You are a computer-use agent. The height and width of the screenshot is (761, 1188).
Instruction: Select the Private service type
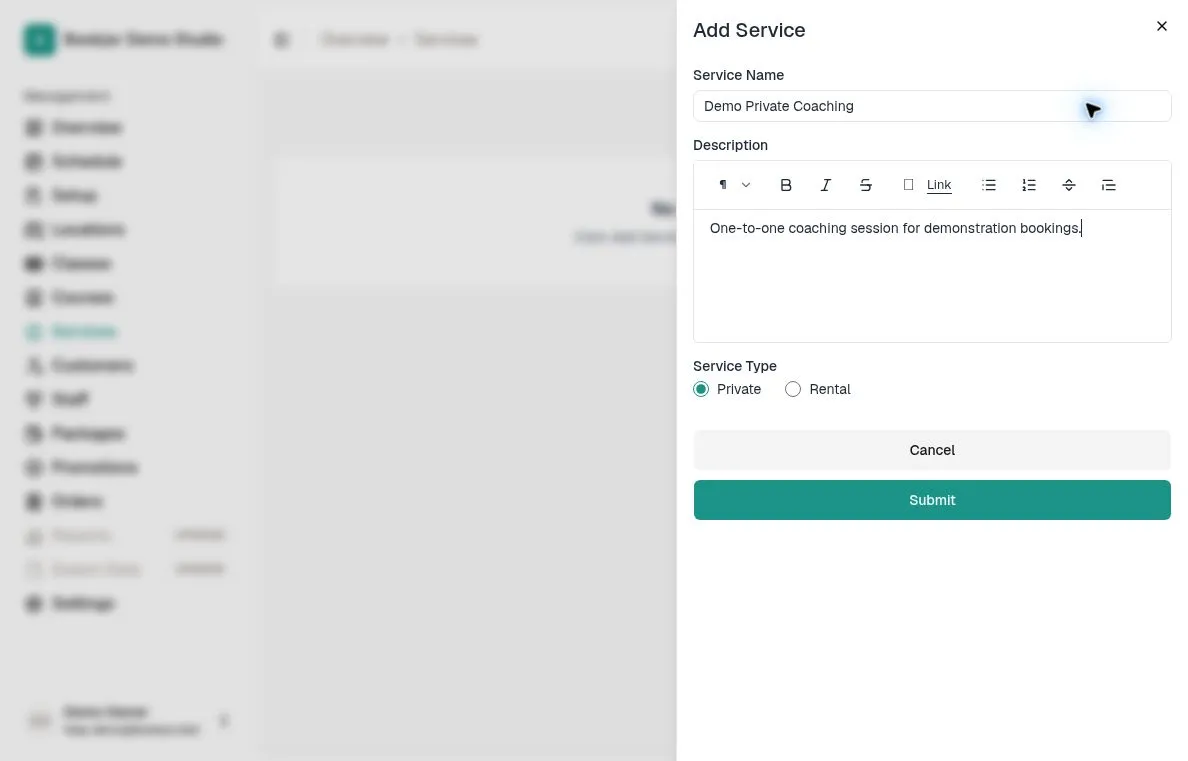701,389
